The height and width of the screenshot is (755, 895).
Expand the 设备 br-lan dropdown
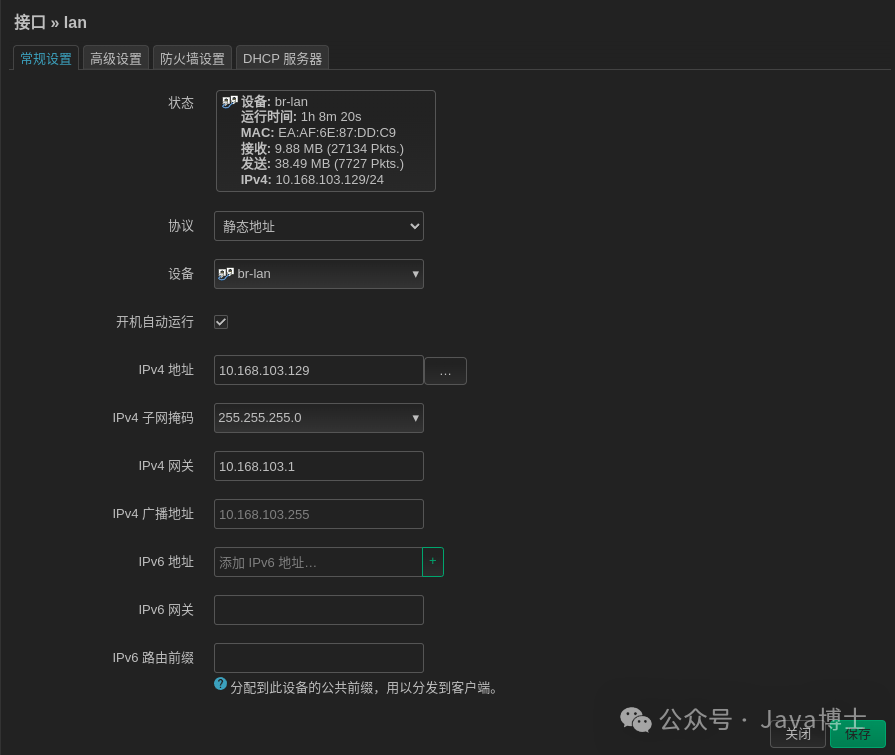[x=415, y=273]
